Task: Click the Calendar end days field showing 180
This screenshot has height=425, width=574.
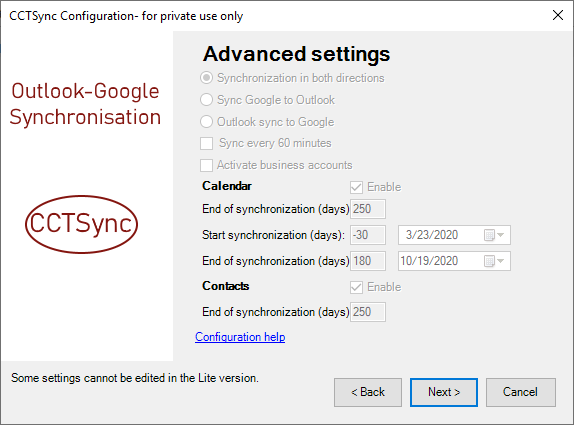Action: point(368,261)
